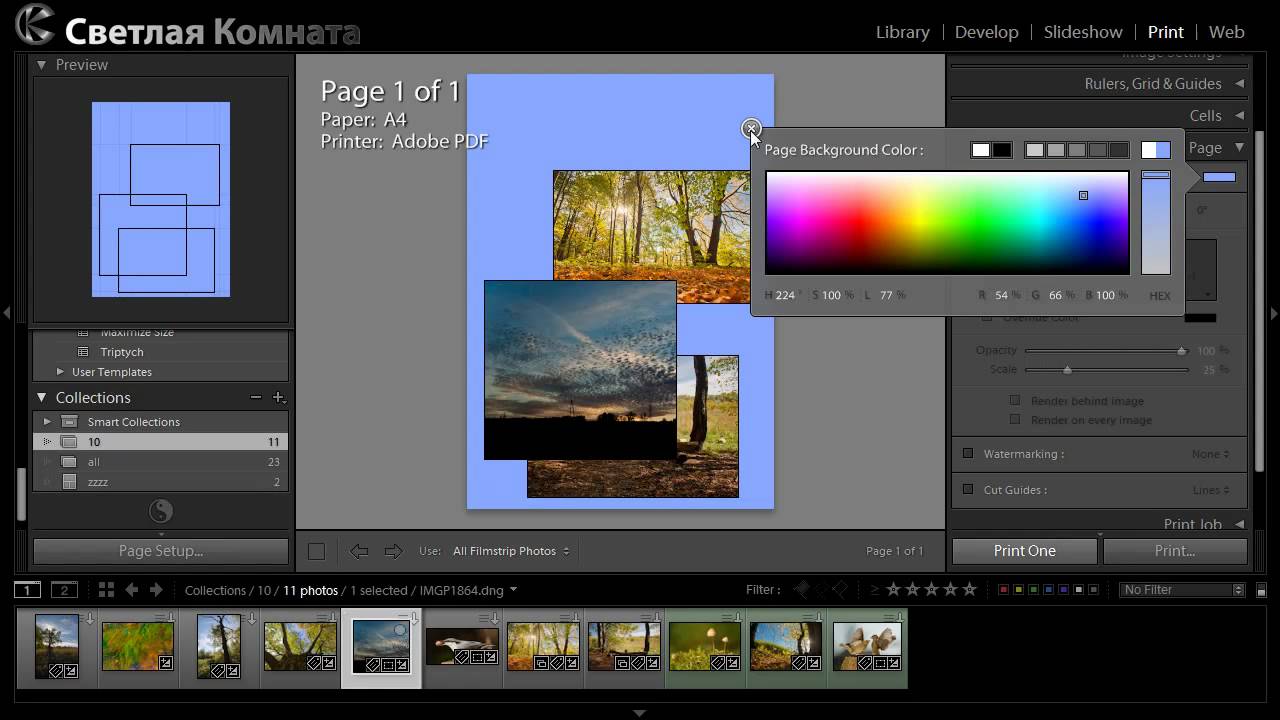
Task: Collapse the Collections panel
Action: [42, 398]
